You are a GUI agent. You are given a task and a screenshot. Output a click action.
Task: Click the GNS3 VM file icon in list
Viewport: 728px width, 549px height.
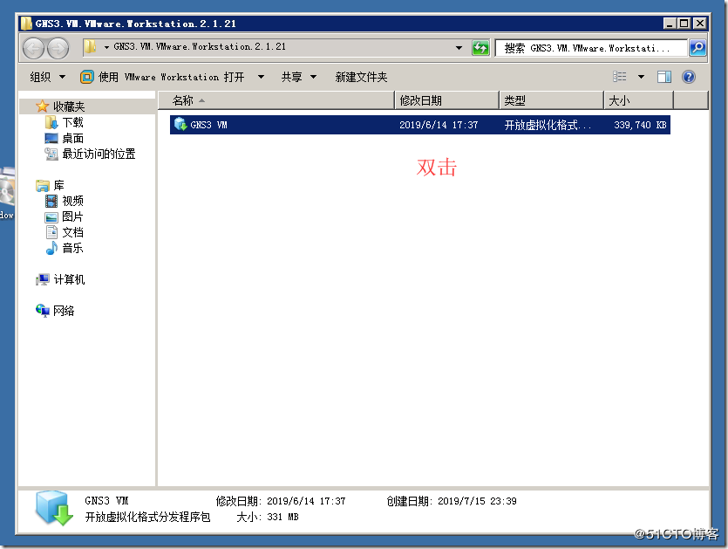[180, 124]
